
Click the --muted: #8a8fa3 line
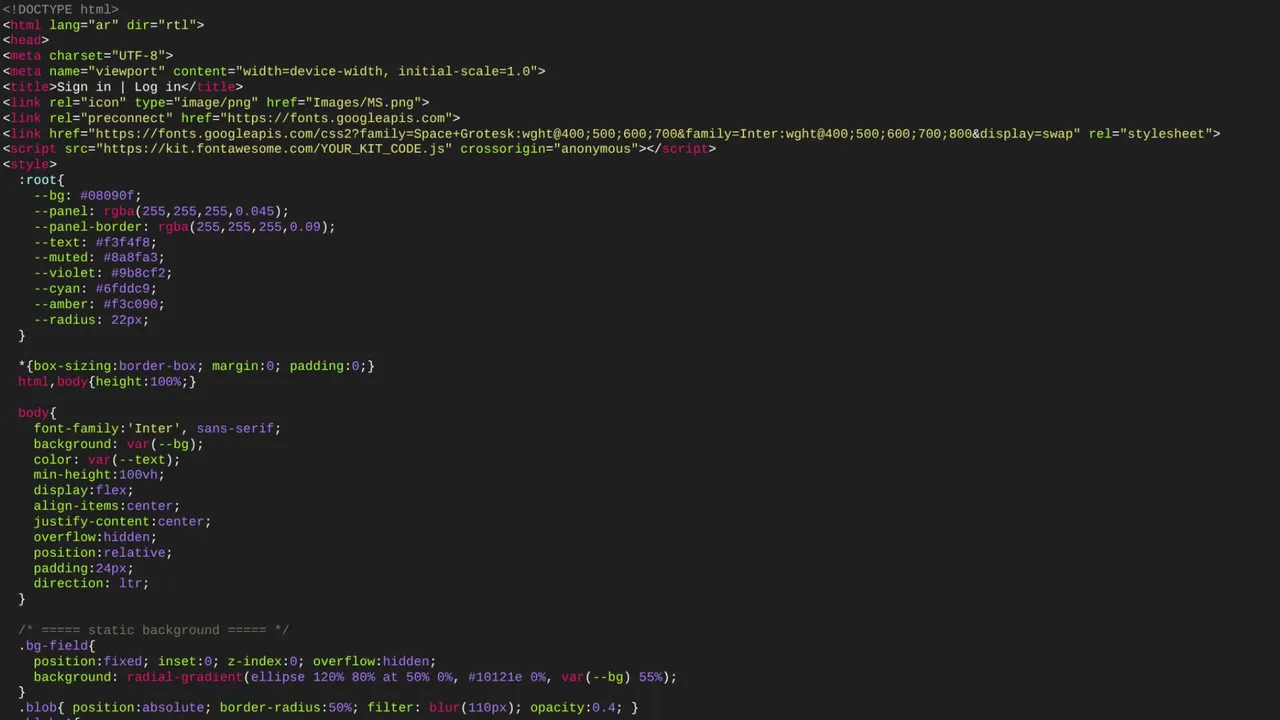(99, 258)
